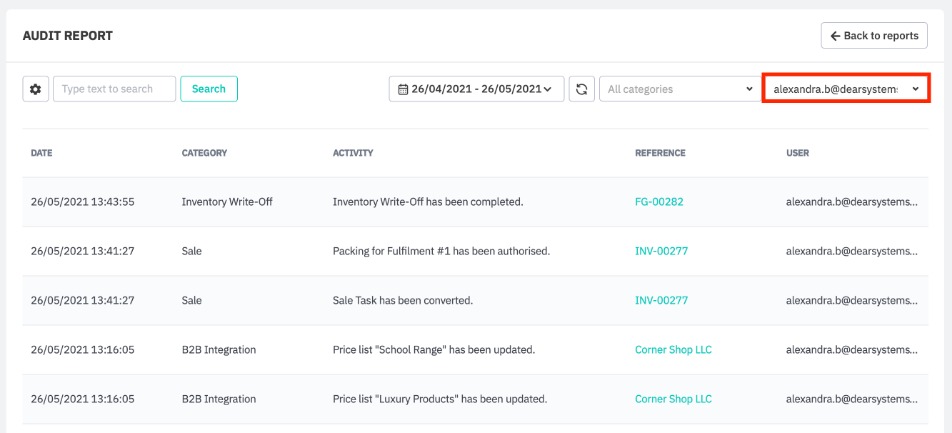Image resolution: width=952 pixels, height=433 pixels.
Task: Click the Reference column header
Action: (x=660, y=153)
